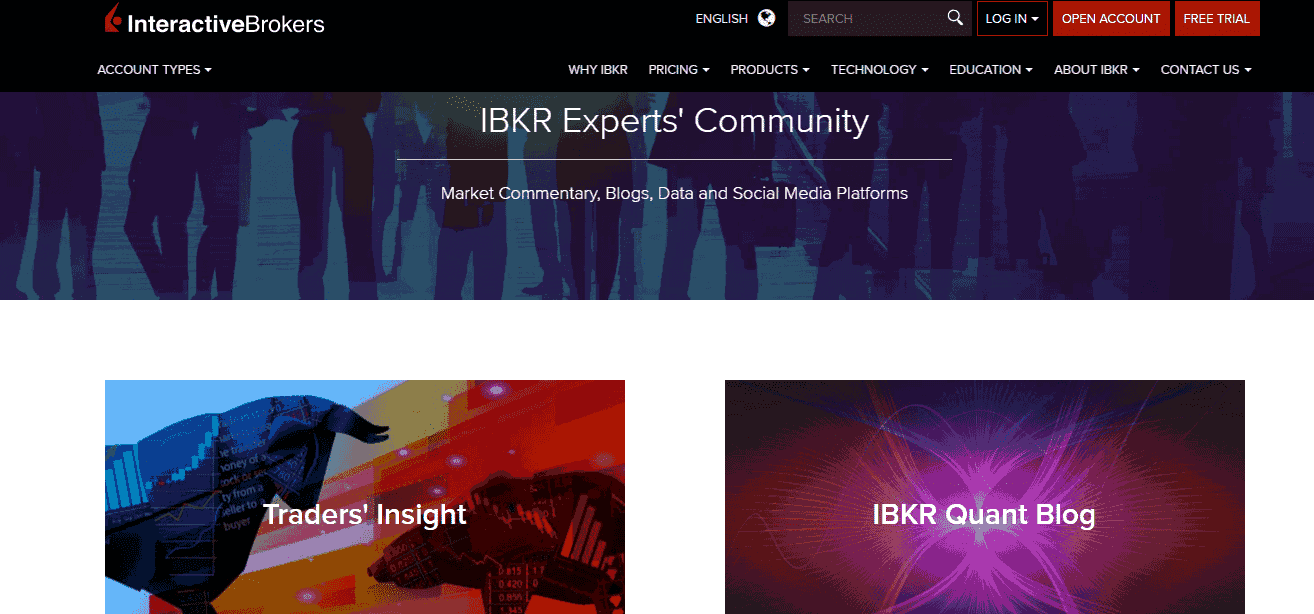Click the Interactive Brokers logo

coord(215,20)
